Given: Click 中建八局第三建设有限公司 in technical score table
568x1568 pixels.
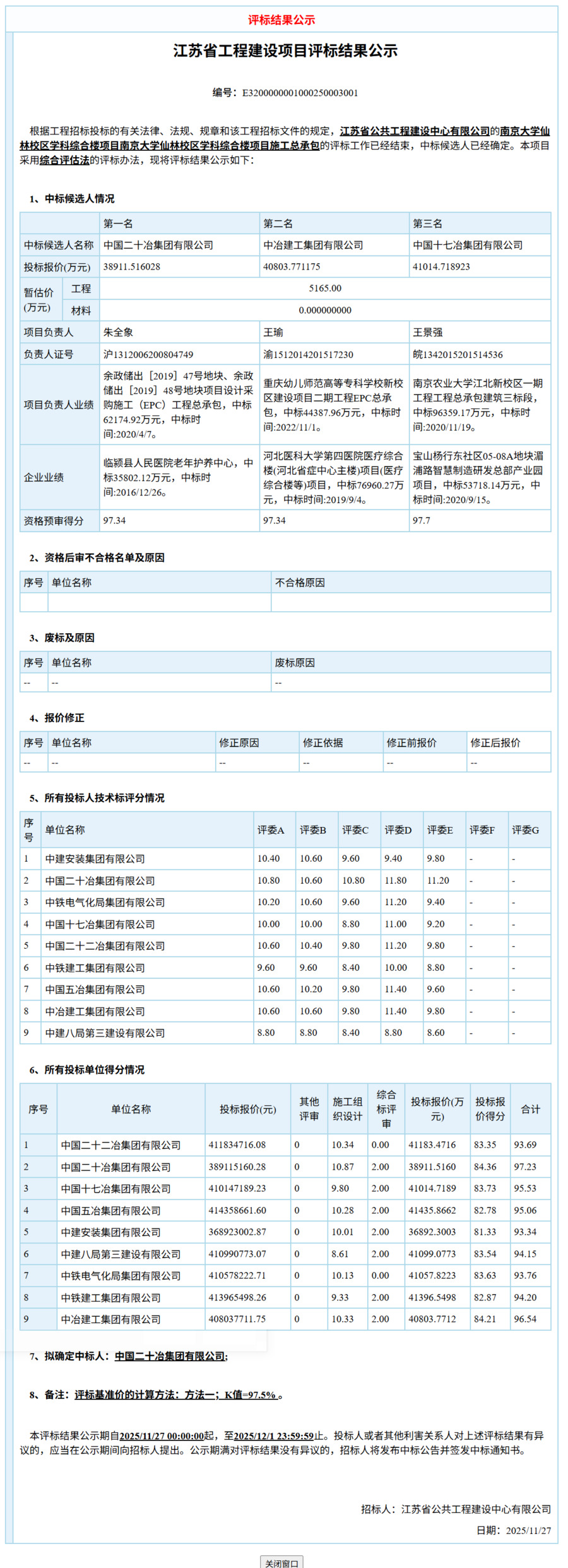Looking at the screenshot, I should 105,1033.
